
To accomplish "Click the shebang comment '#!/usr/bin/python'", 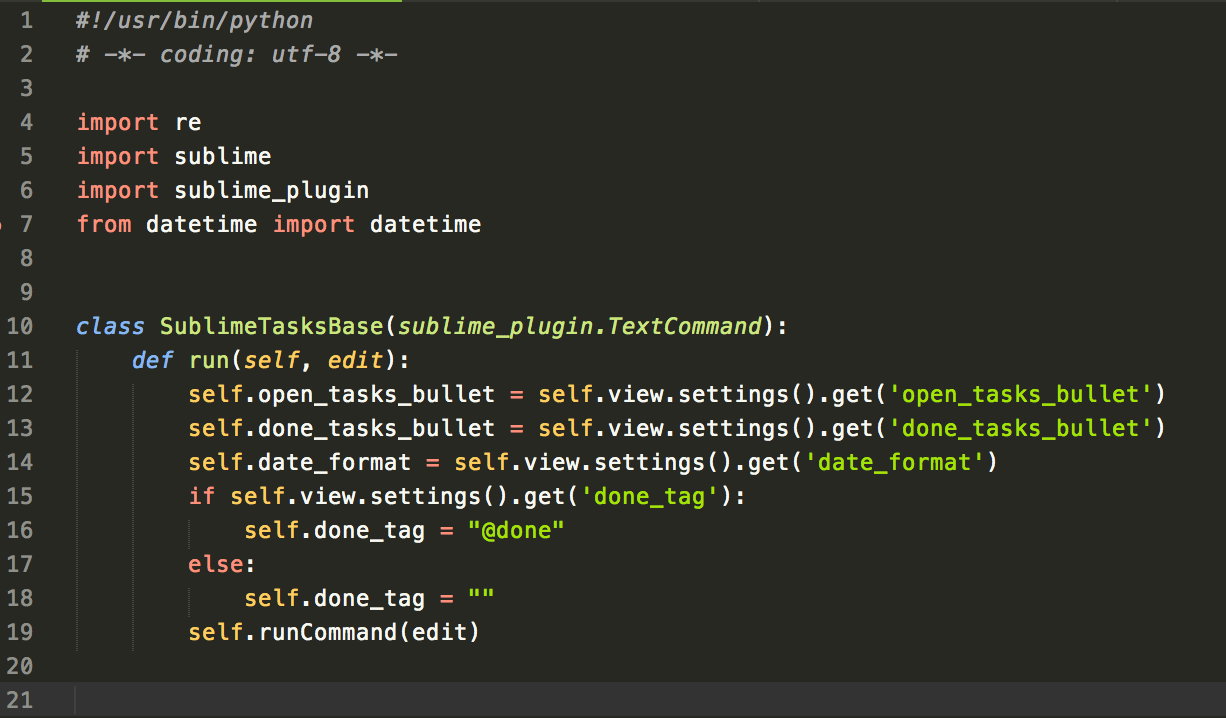I will [x=193, y=20].
